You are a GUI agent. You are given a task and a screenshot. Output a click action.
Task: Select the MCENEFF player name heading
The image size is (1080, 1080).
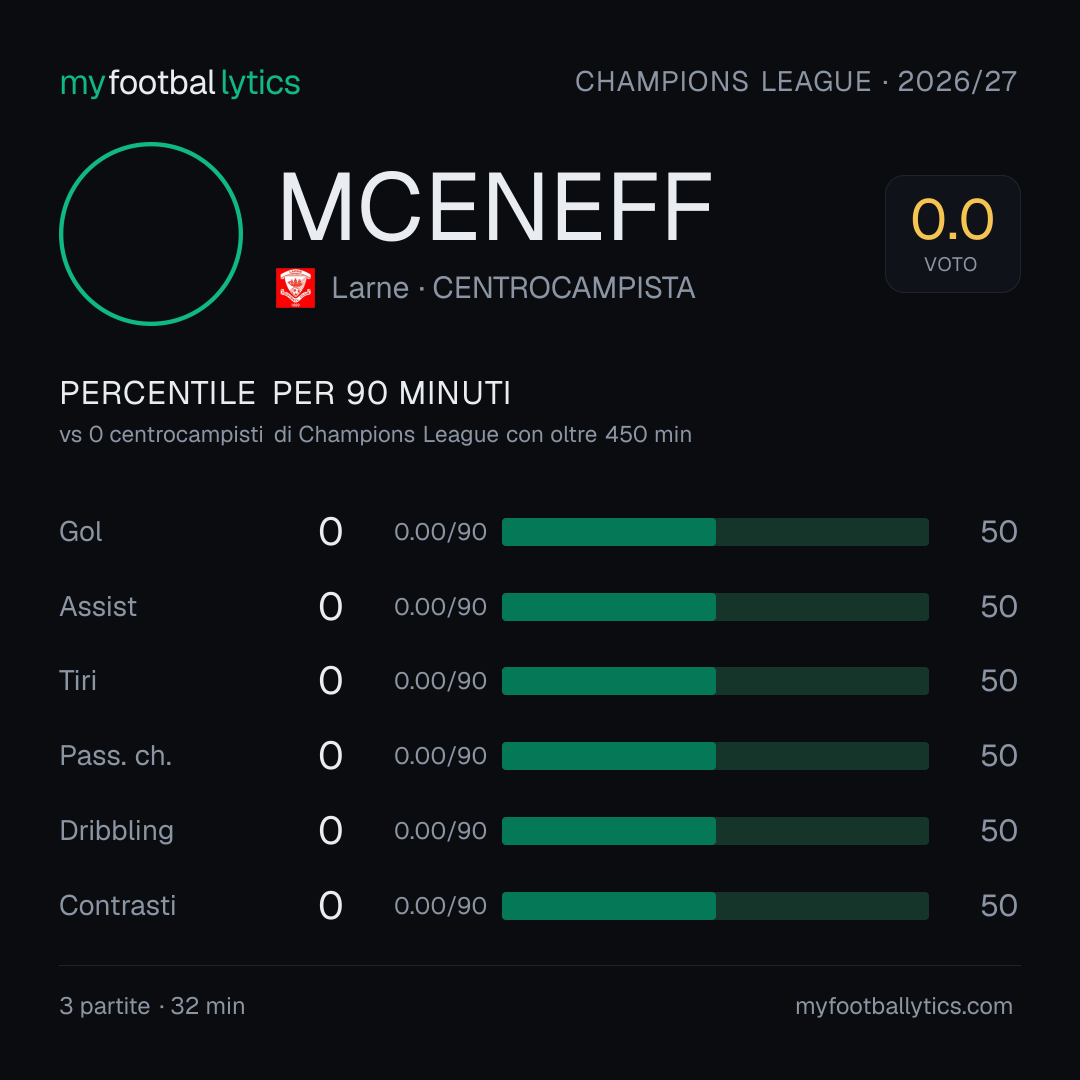tap(495, 207)
